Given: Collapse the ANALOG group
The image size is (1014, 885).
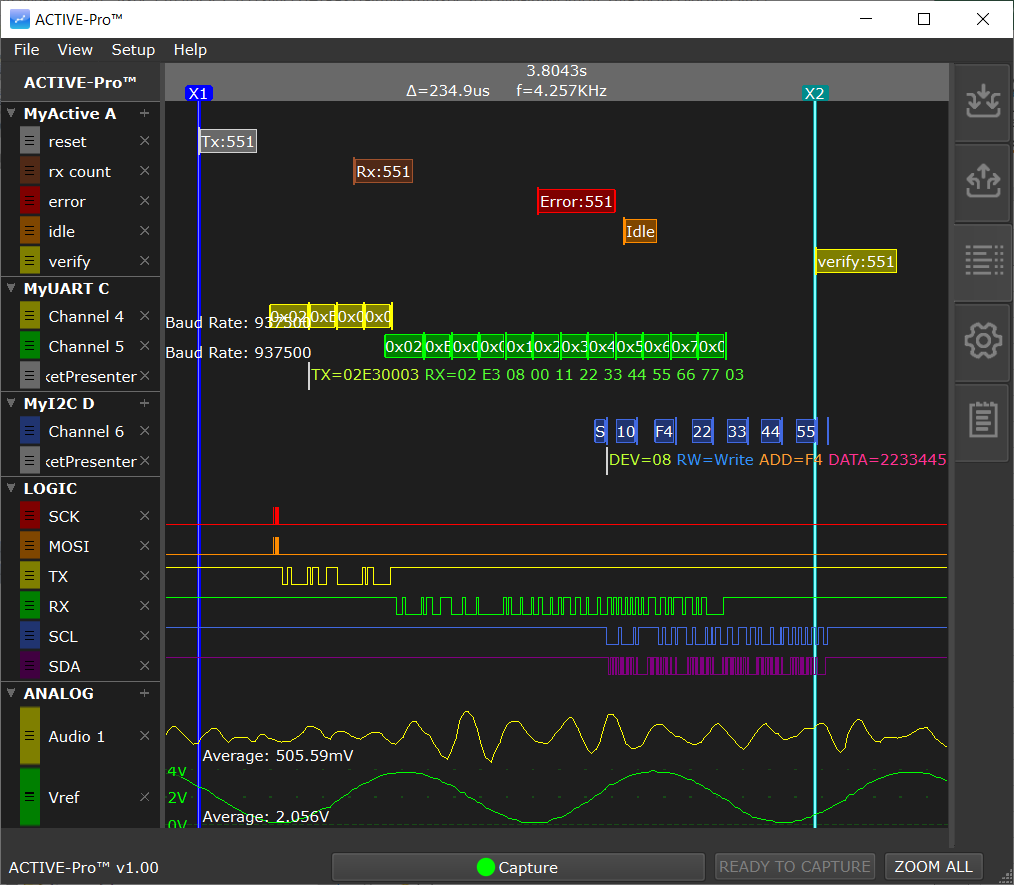Looking at the screenshot, I should coord(12,693).
